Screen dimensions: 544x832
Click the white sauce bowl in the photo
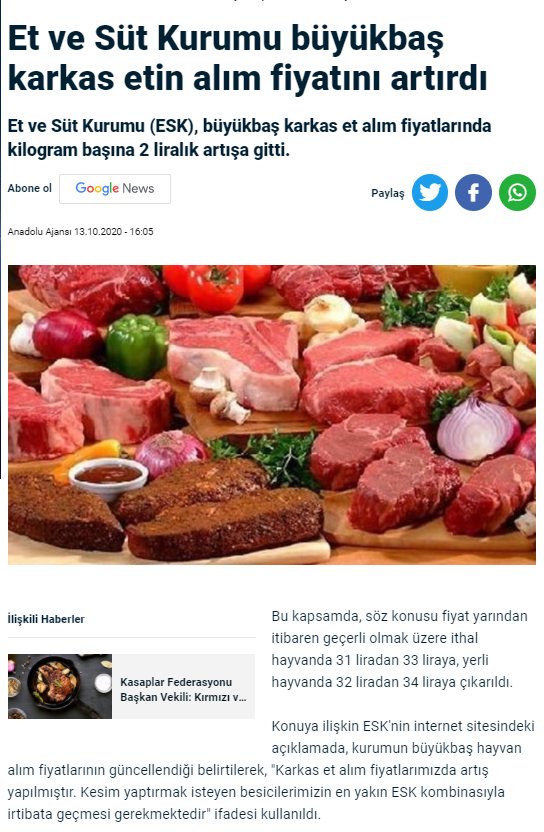click(108, 479)
